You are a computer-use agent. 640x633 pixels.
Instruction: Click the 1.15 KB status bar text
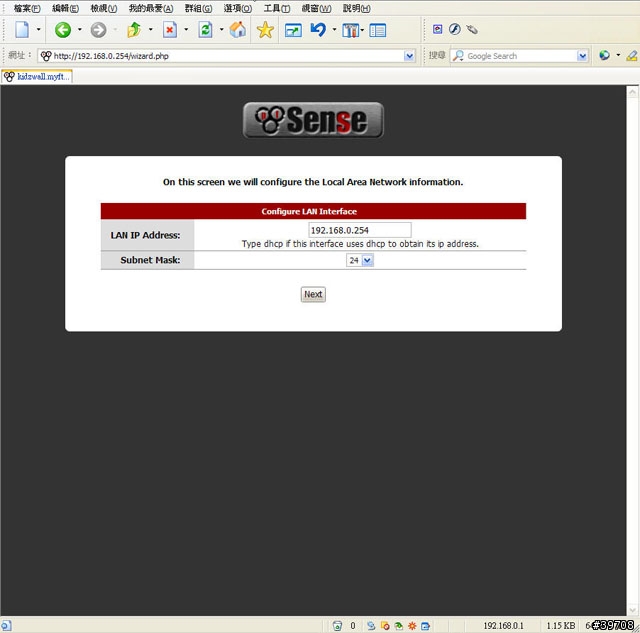click(x=561, y=626)
